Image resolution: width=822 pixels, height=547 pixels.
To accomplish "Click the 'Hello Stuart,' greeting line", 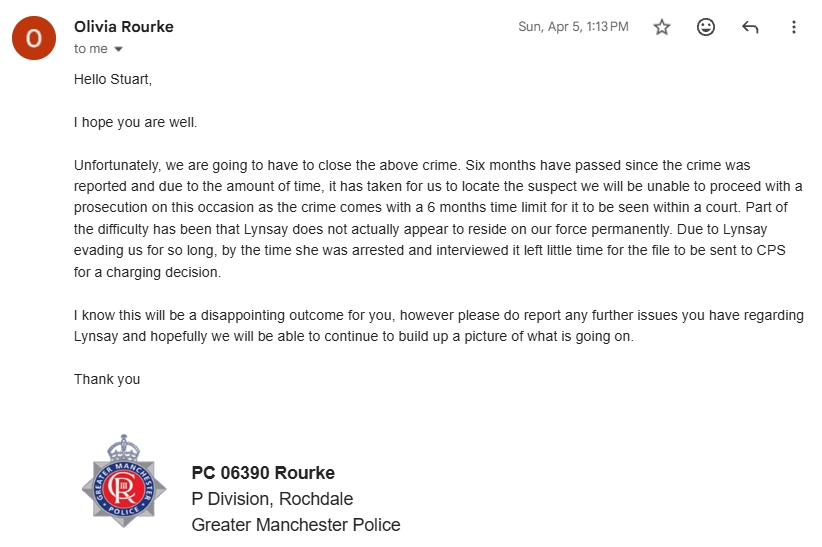I will click(x=113, y=79).
